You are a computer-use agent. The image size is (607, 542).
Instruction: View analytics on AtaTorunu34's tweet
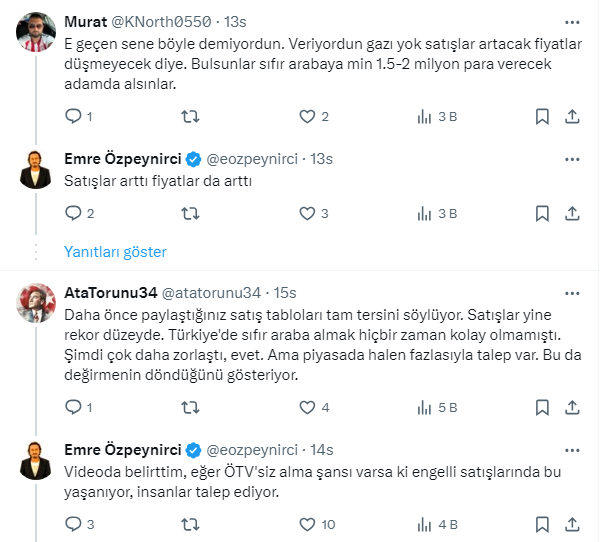[424, 407]
